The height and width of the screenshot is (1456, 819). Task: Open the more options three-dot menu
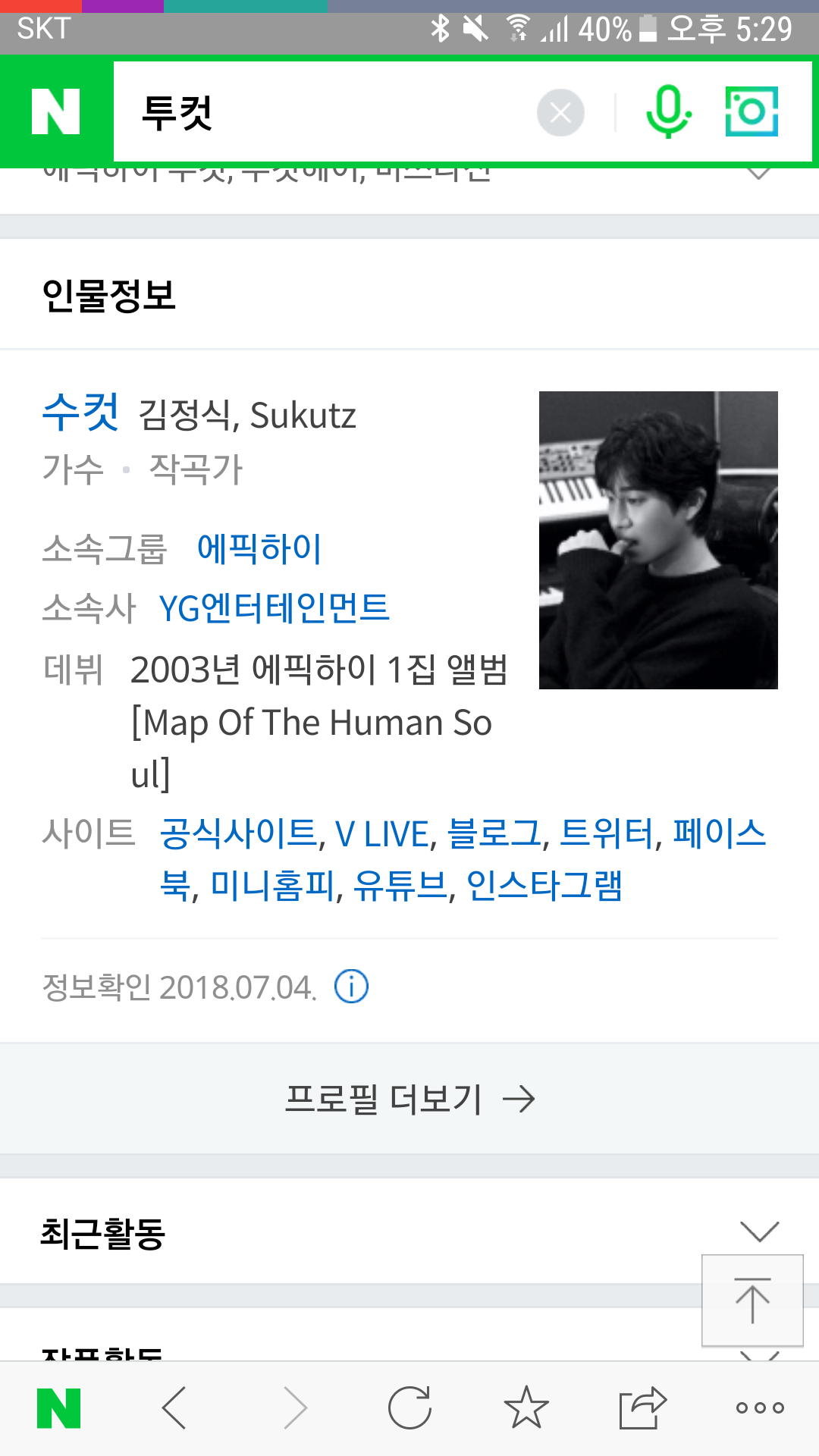click(760, 1408)
